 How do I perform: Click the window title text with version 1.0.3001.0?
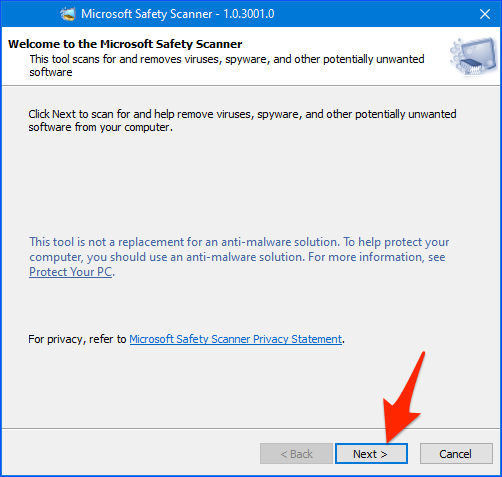[x=178, y=14]
